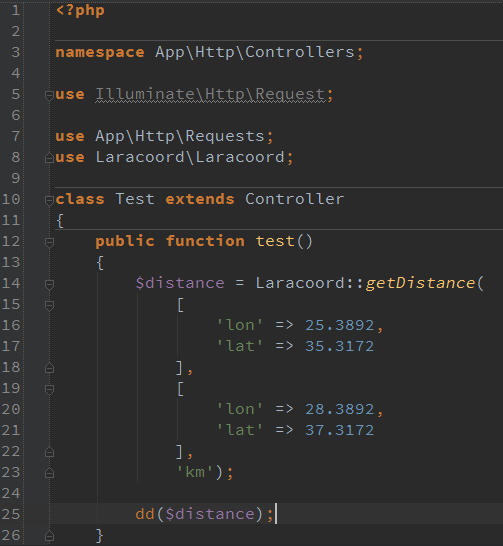The height and width of the screenshot is (546, 503).
Task: Click 'lon' key on line 16
Action: click(x=240, y=325)
